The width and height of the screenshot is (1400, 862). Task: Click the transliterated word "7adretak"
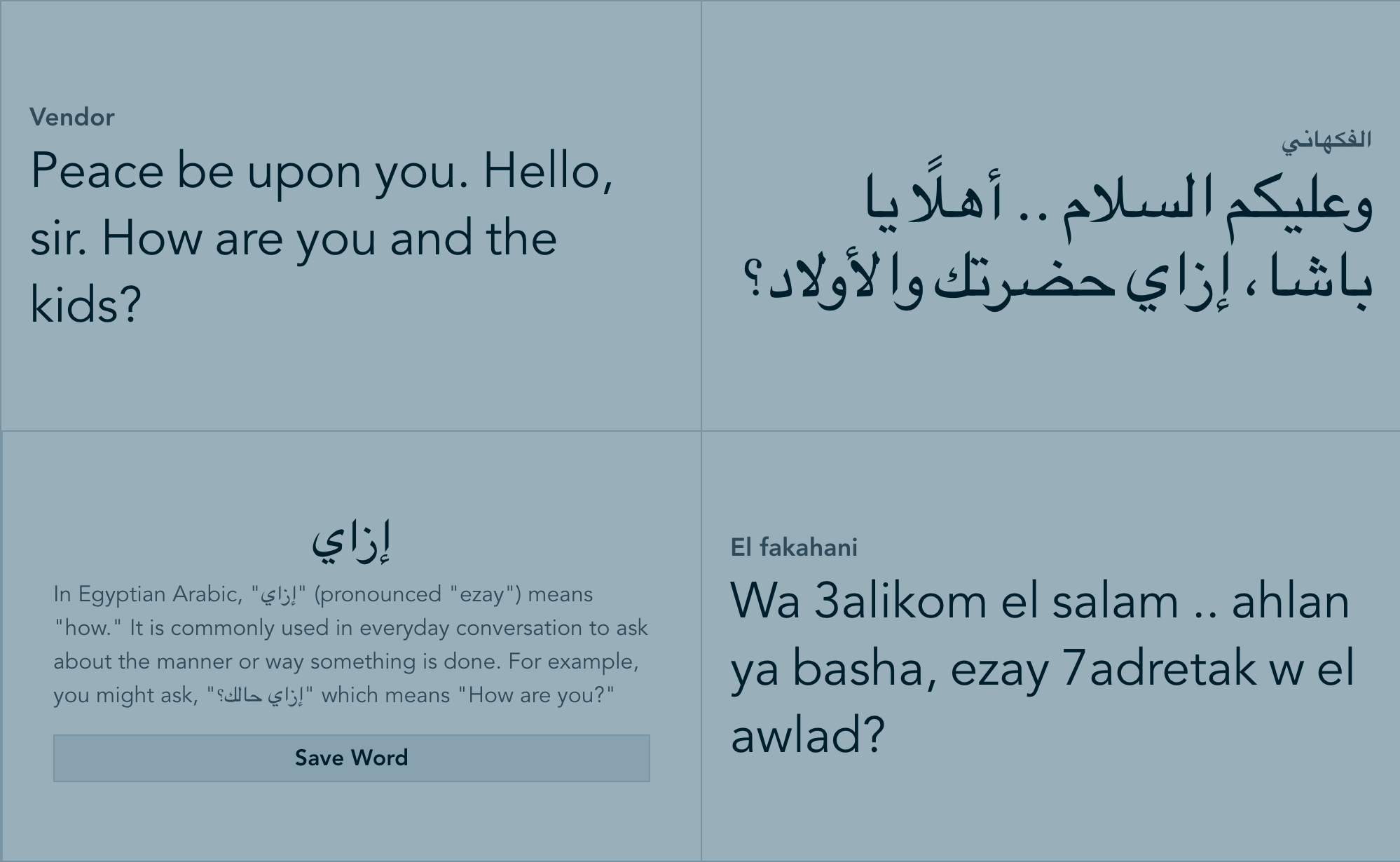coord(1159,669)
